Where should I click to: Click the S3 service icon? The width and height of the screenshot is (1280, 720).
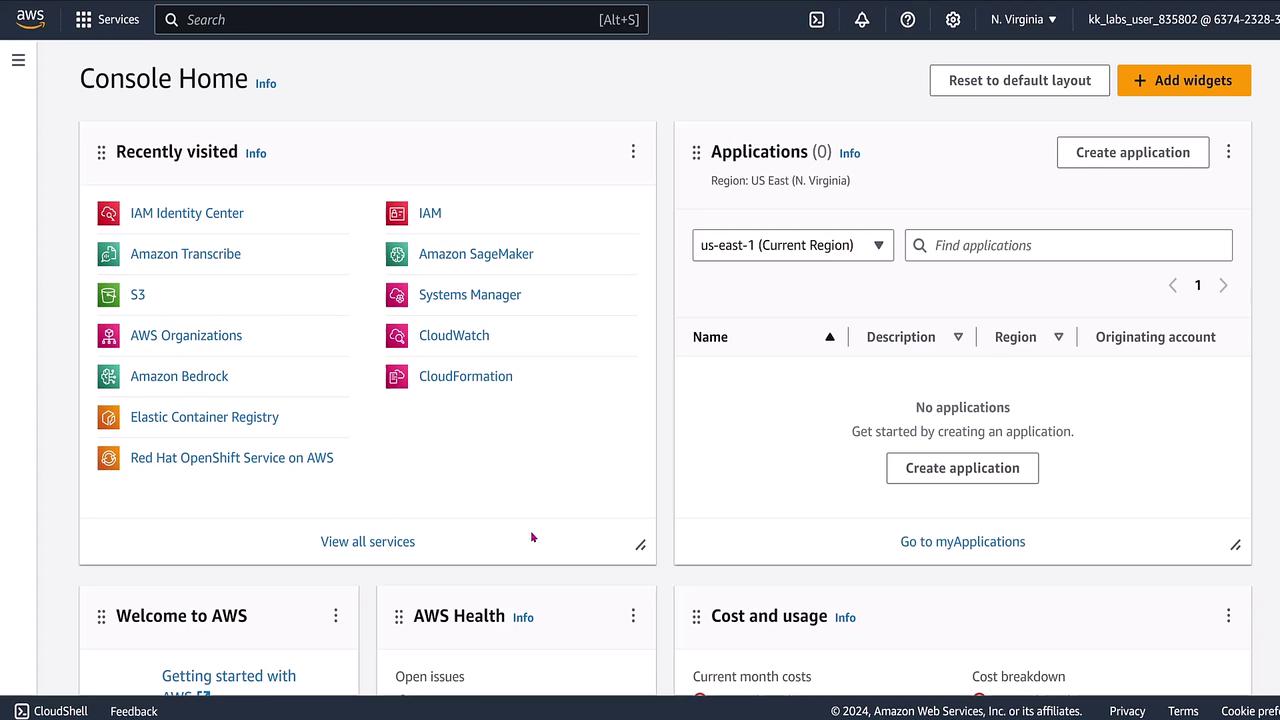point(108,295)
